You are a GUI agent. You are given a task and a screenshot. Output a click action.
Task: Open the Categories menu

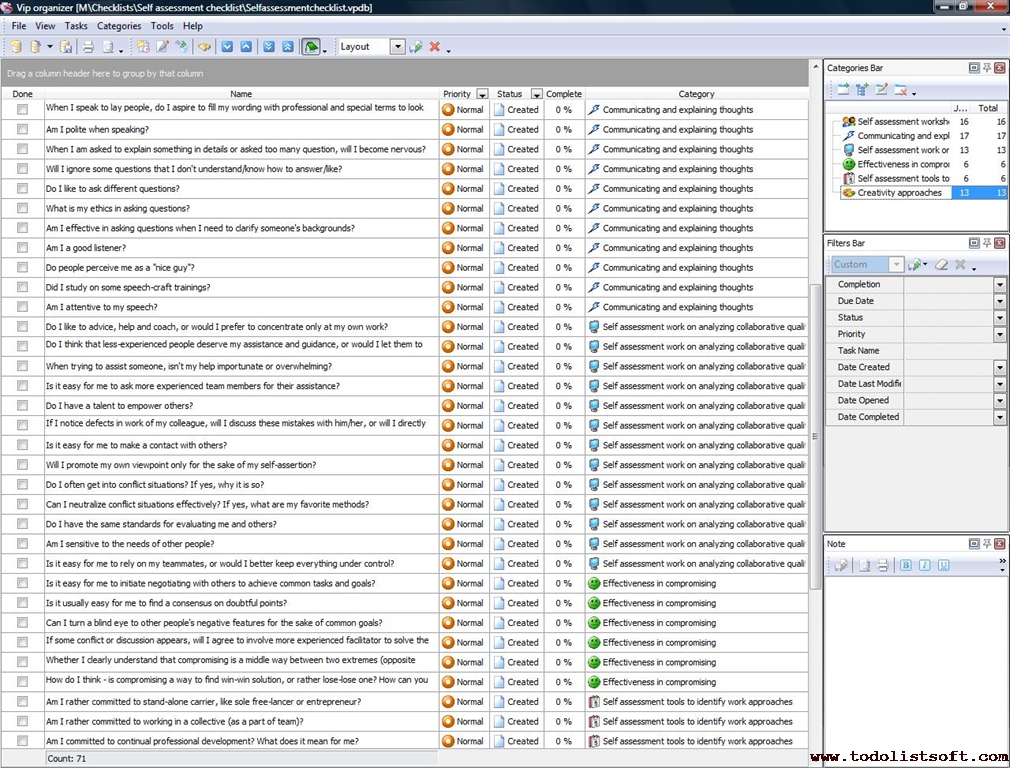coord(119,26)
